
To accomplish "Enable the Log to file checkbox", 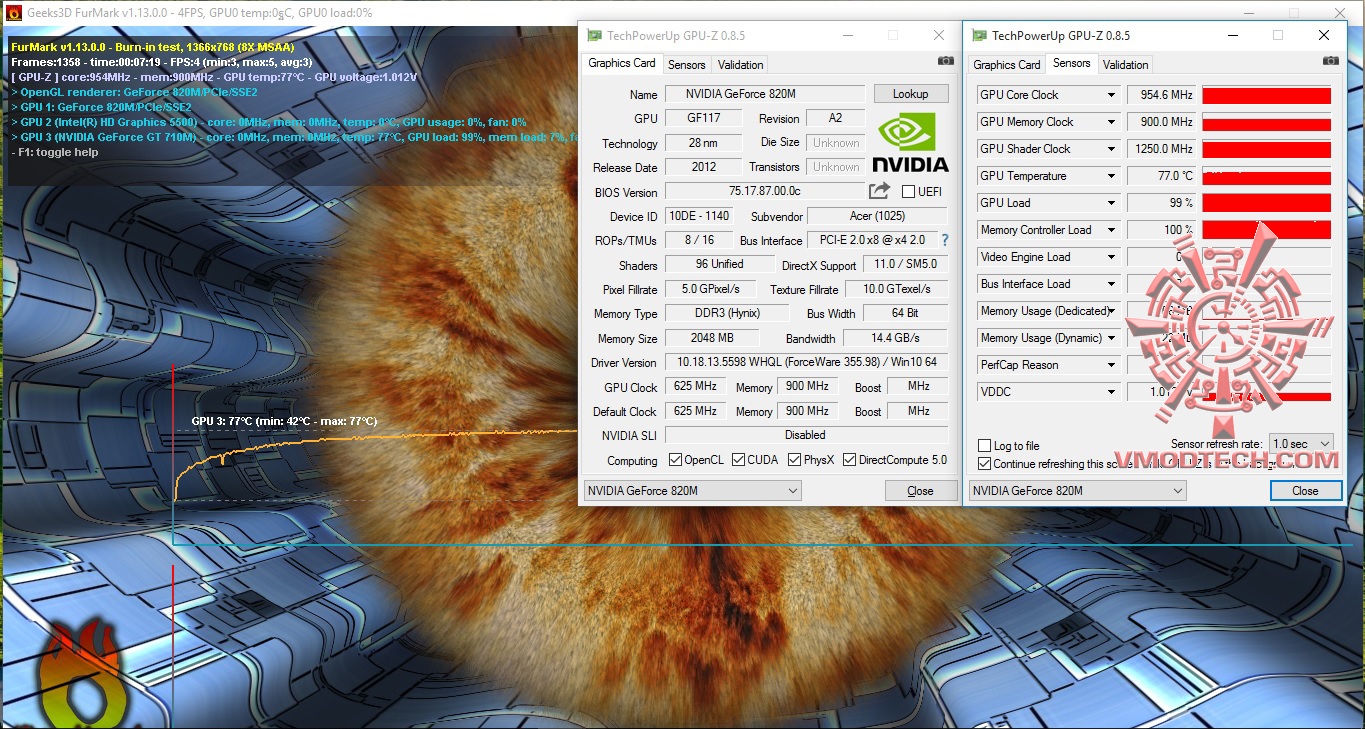I will click(985, 446).
